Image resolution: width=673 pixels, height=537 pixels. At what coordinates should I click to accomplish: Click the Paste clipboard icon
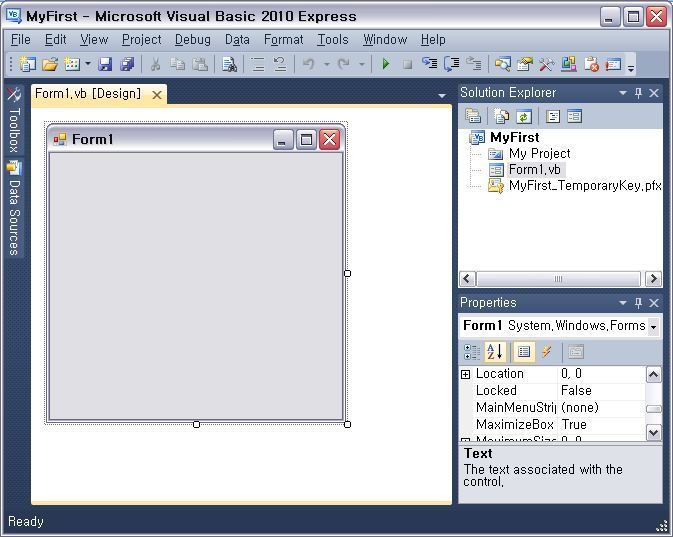pyautogui.click(x=200, y=64)
